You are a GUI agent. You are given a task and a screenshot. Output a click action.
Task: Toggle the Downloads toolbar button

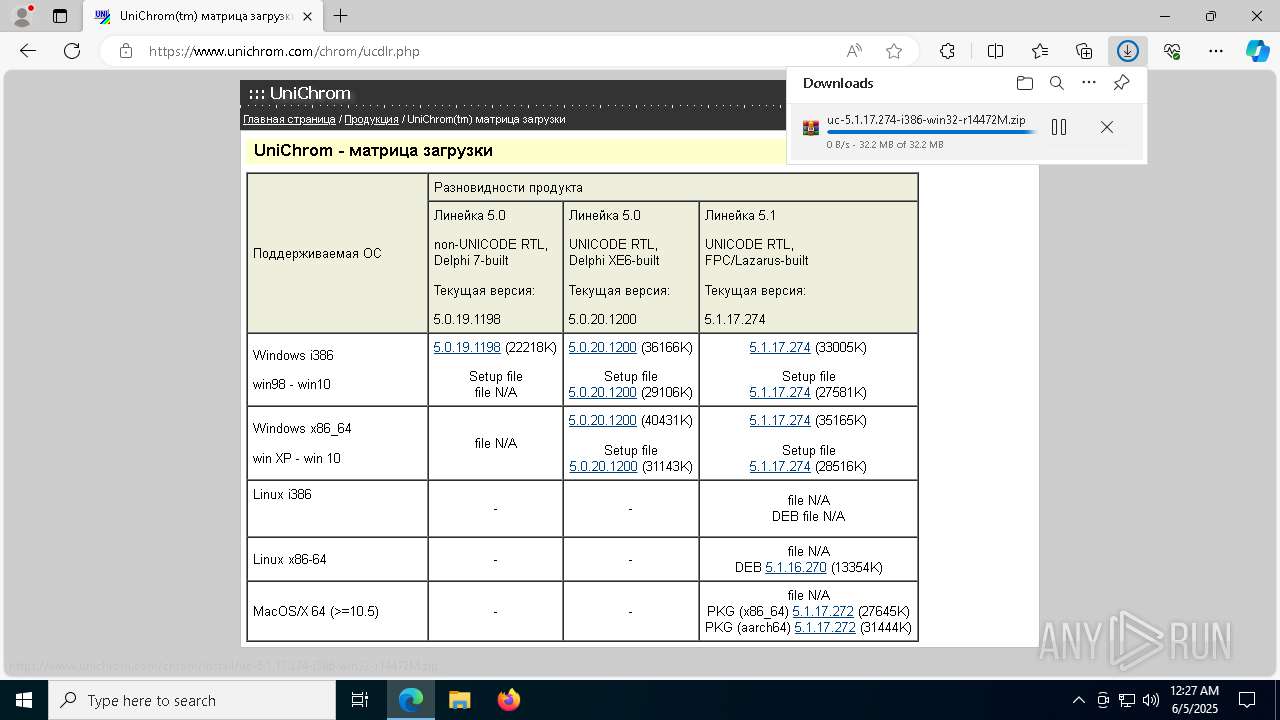coord(1128,51)
